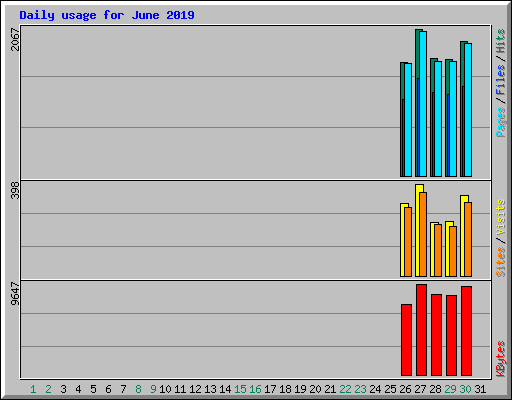Click the cyan pages bar for day 26
This screenshot has height=400, width=512.
coord(408,120)
